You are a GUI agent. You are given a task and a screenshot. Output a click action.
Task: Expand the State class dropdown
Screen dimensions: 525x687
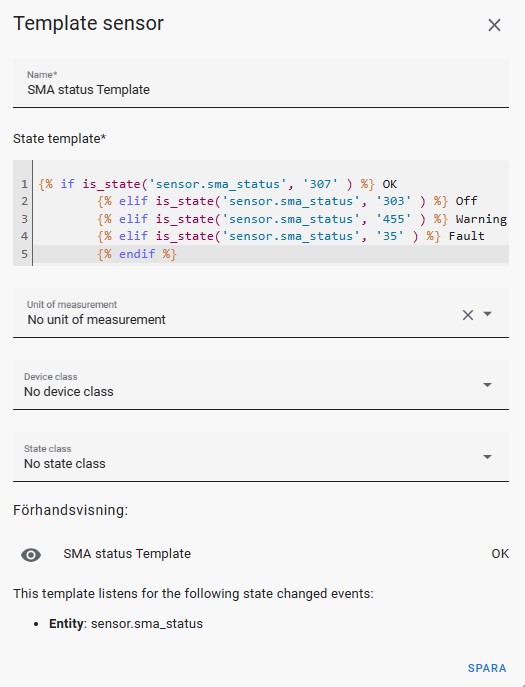tap(487, 457)
